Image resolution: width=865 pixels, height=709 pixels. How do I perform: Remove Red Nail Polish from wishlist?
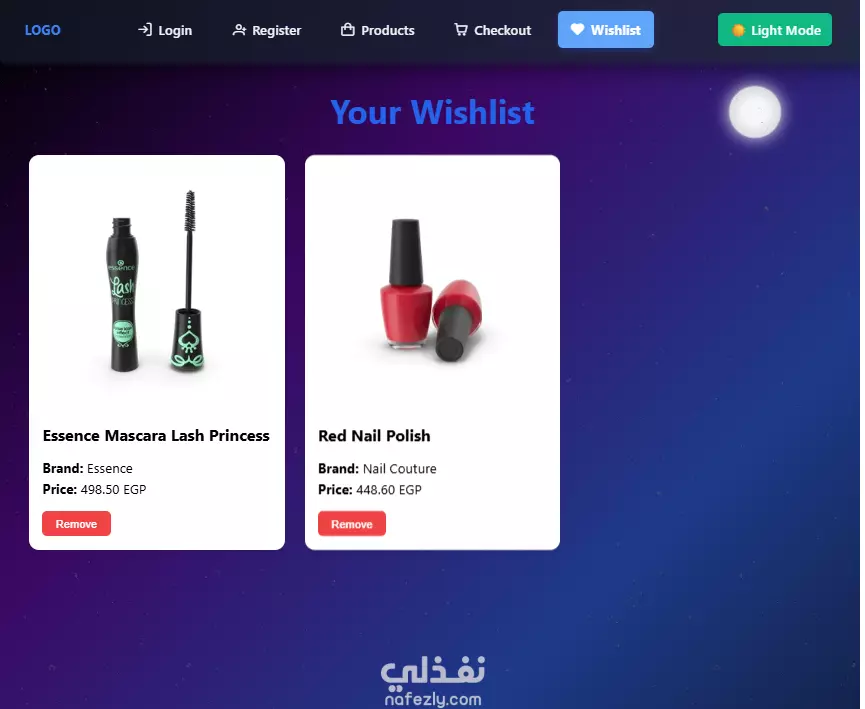(x=351, y=524)
